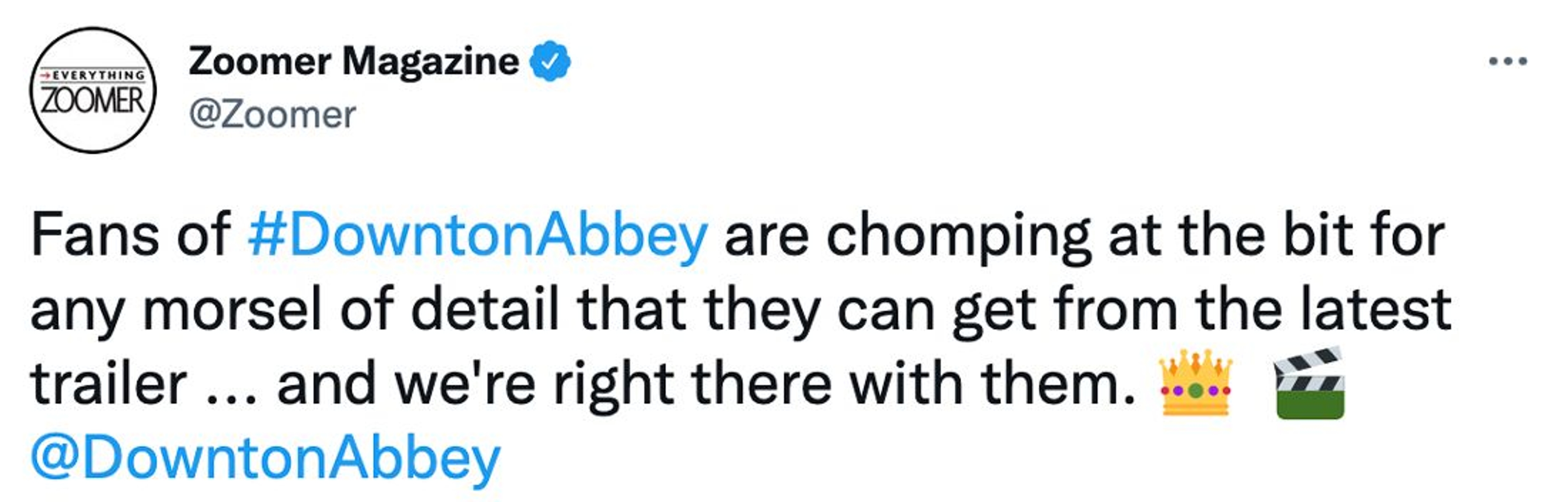Click the crown emoji in the tweet
The height and width of the screenshot is (502, 1568).
click(x=1196, y=383)
